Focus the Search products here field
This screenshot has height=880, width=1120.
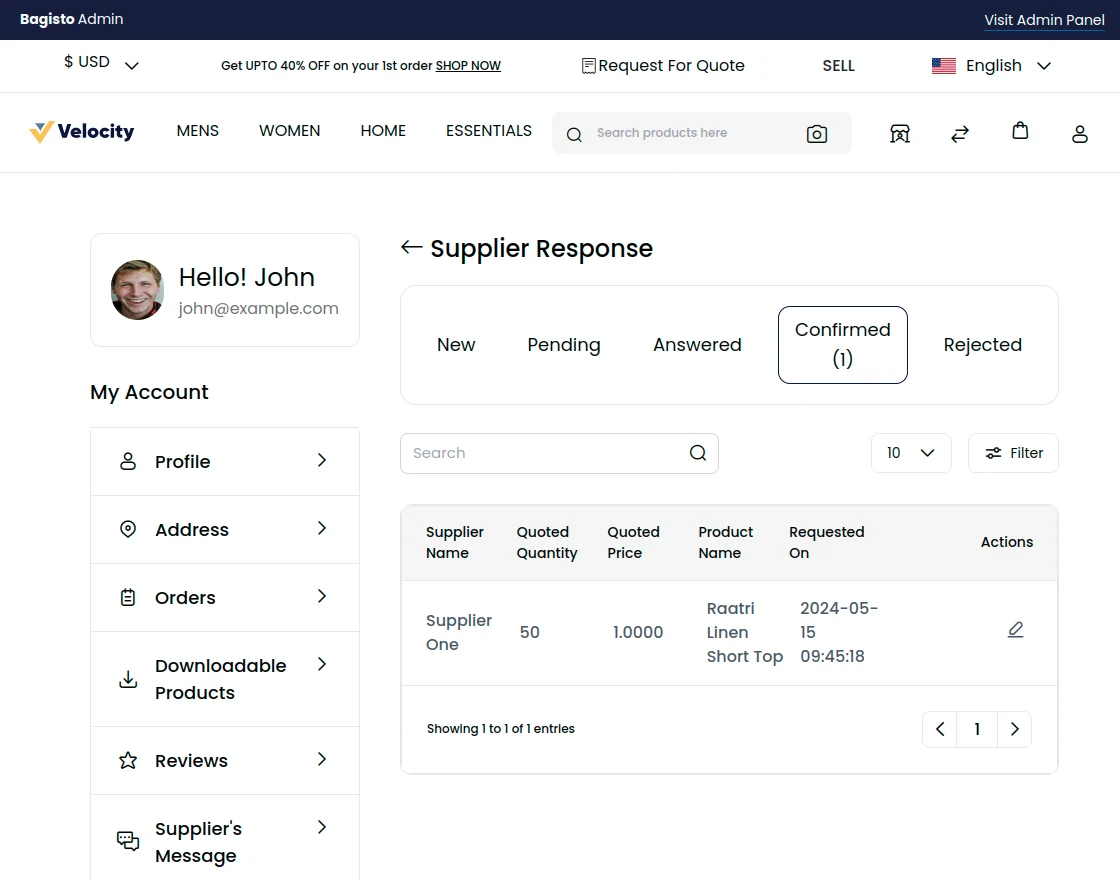coord(690,133)
